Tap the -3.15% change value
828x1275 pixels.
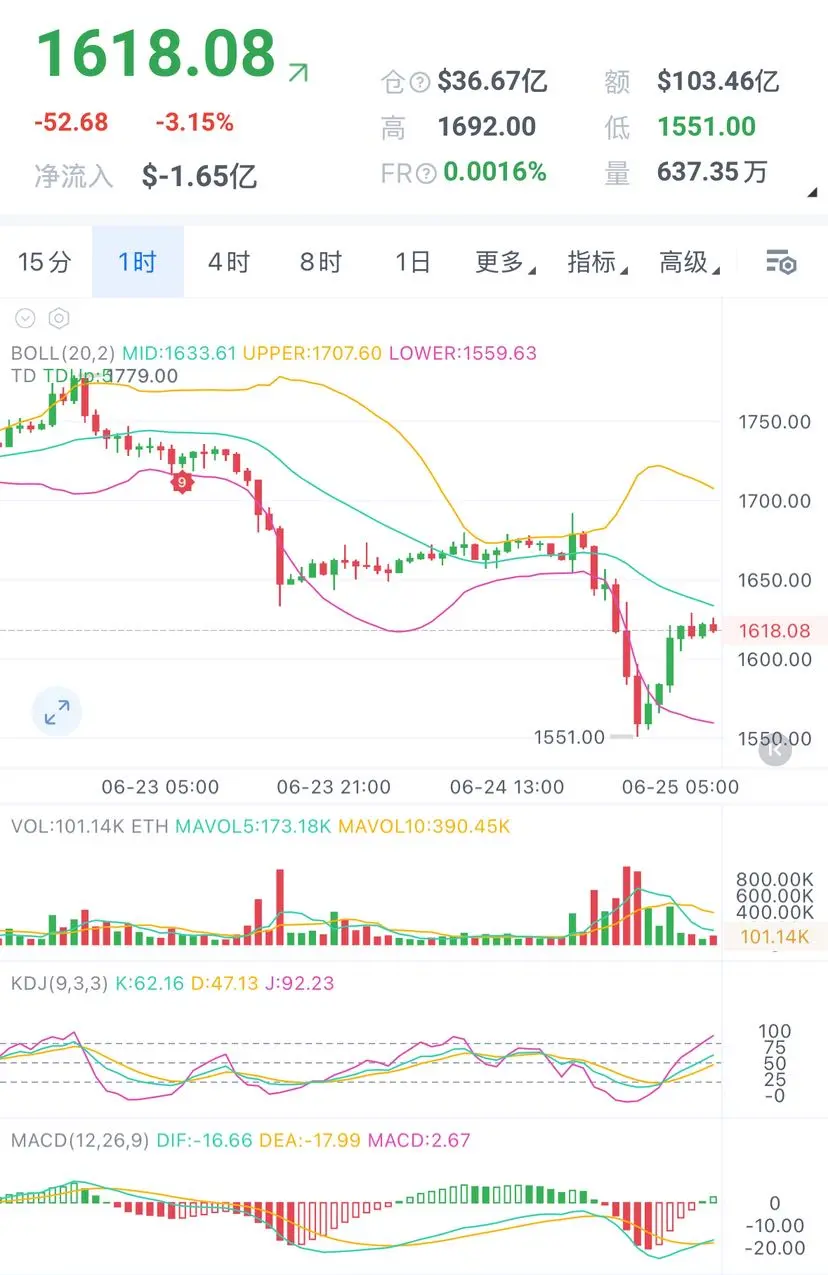coord(194,123)
